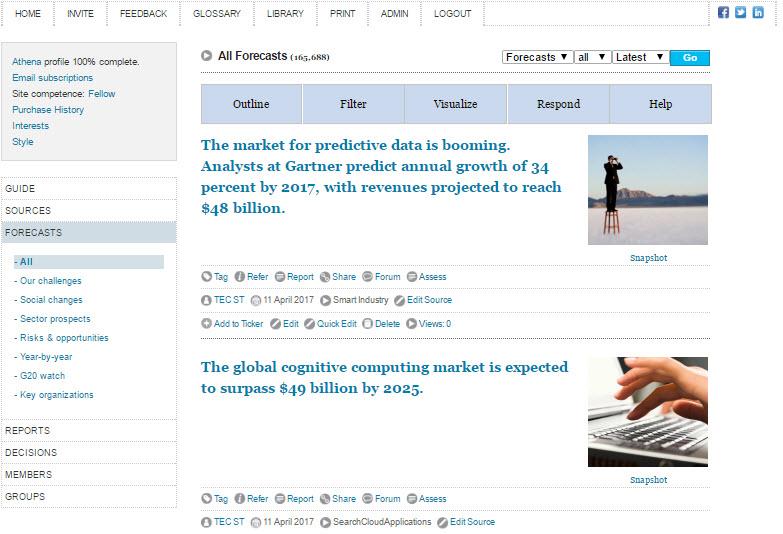Expand the REPORTS sidebar section
The height and width of the screenshot is (534, 783).
(x=89, y=431)
